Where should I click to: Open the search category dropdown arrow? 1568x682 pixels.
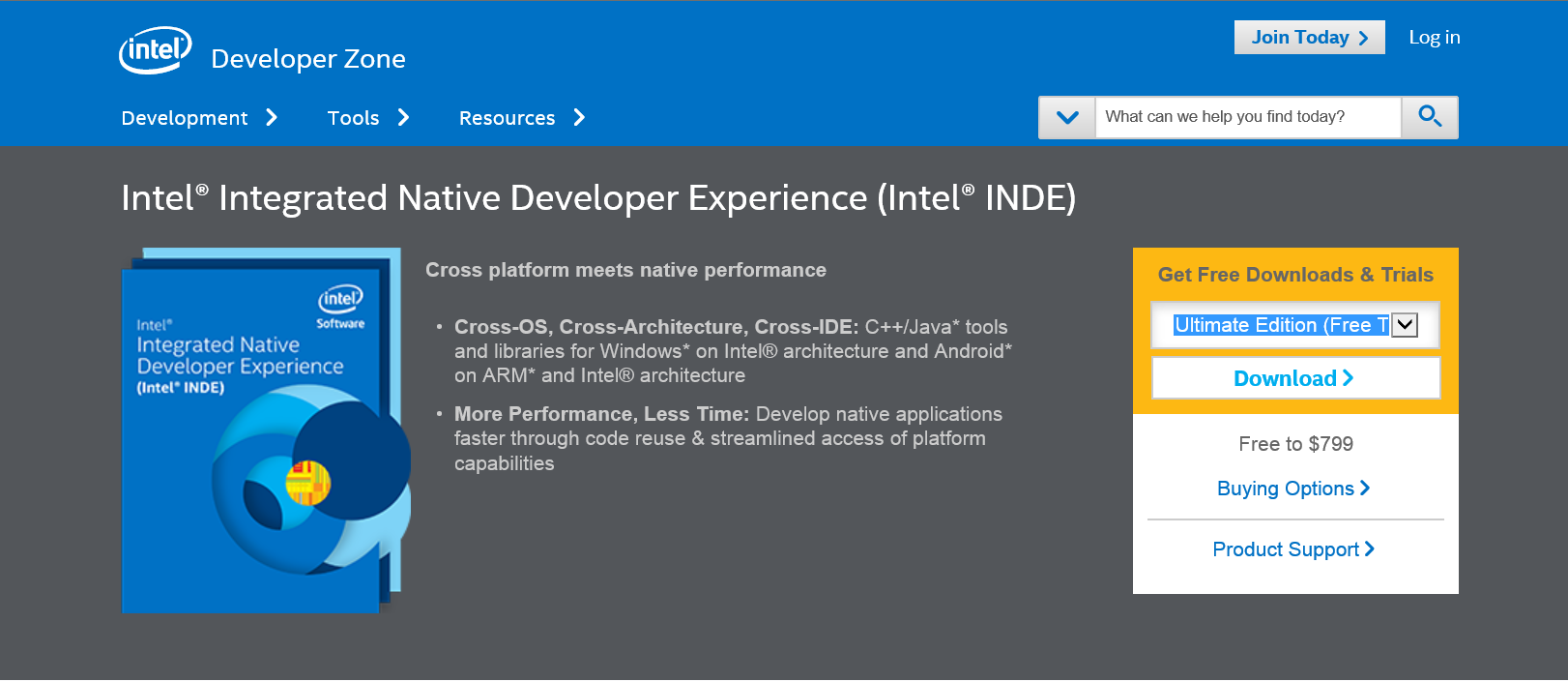(1067, 117)
